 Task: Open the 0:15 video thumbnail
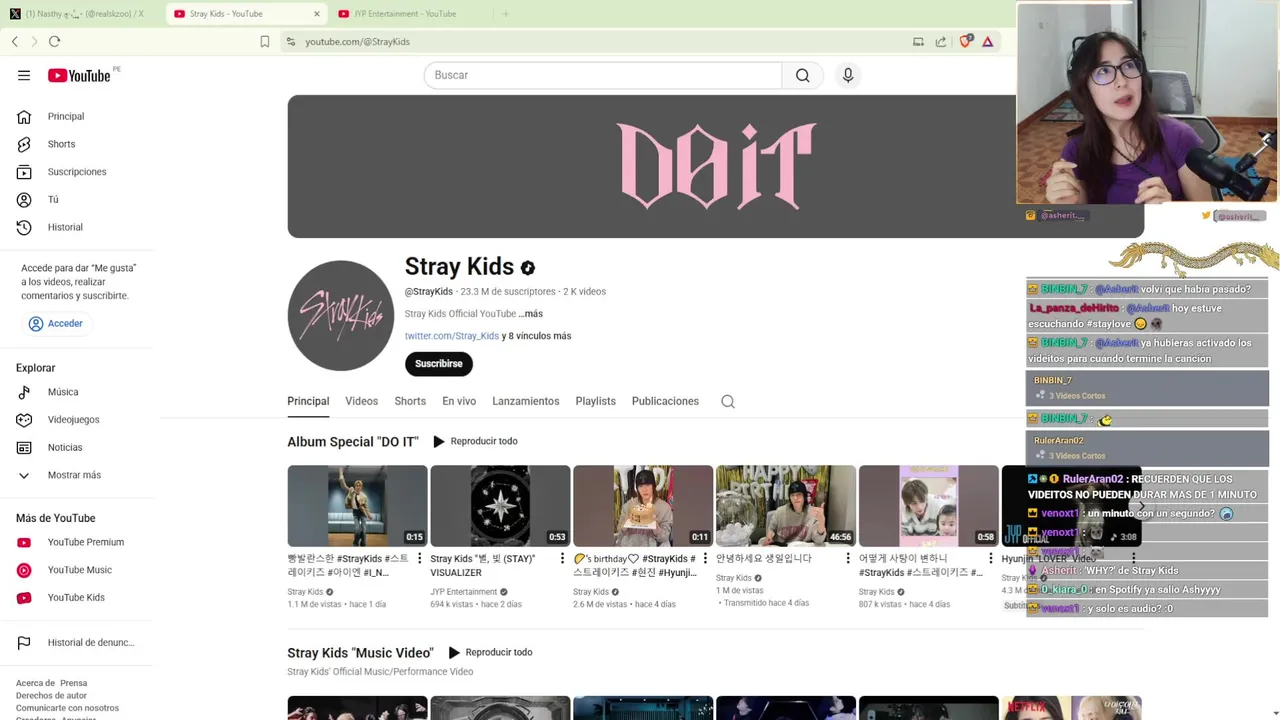coord(357,505)
